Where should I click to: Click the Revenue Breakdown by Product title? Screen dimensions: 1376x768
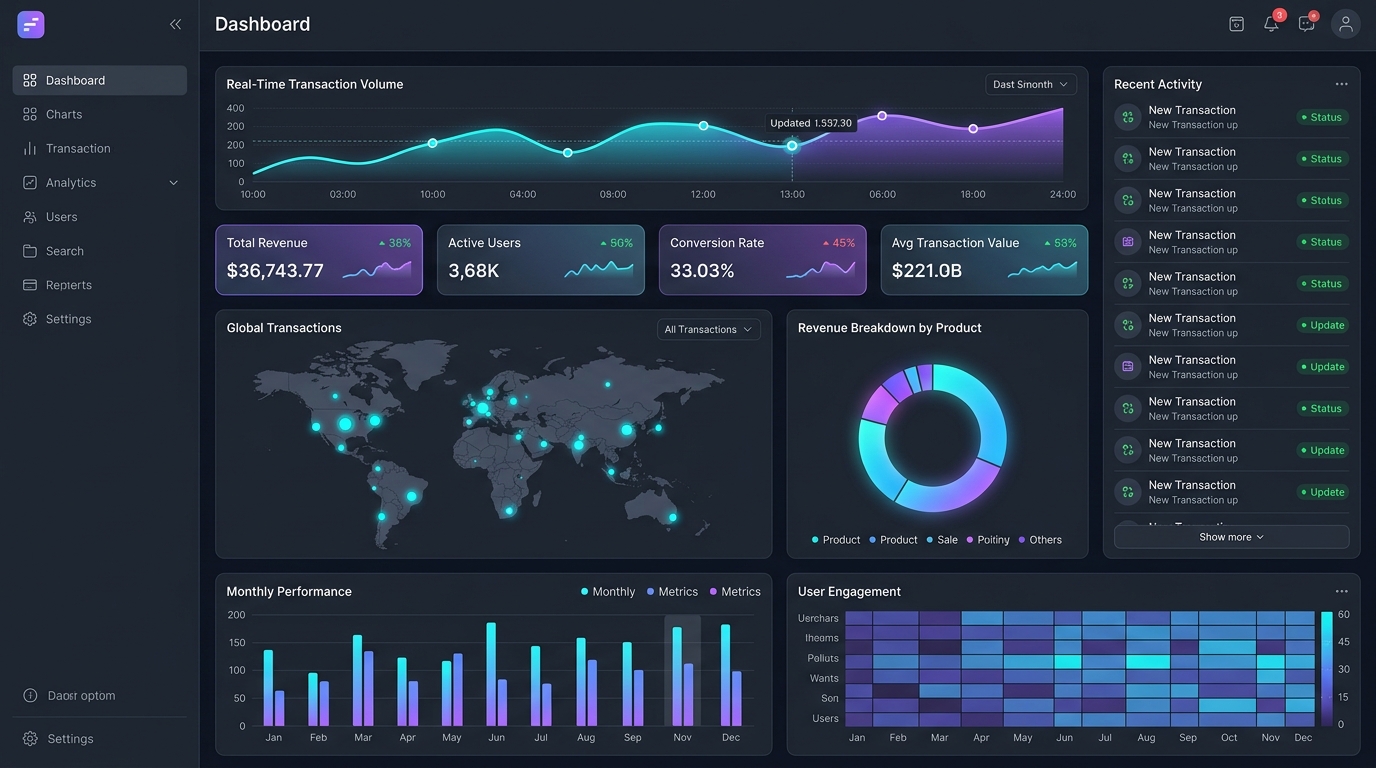(x=890, y=328)
